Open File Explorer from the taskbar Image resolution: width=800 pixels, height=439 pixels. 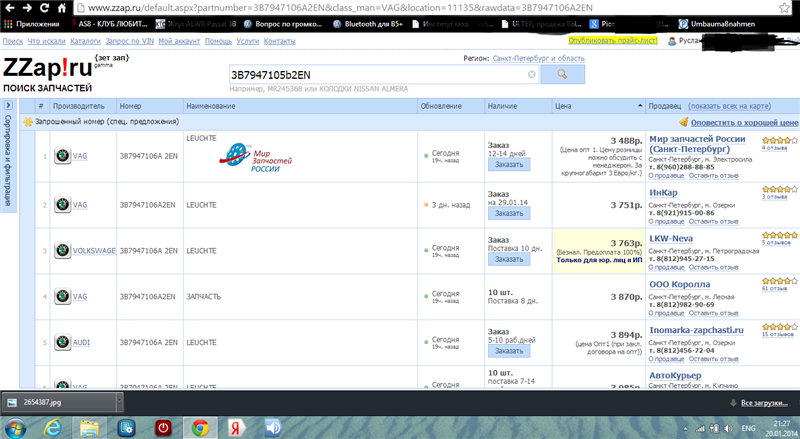(89, 428)
